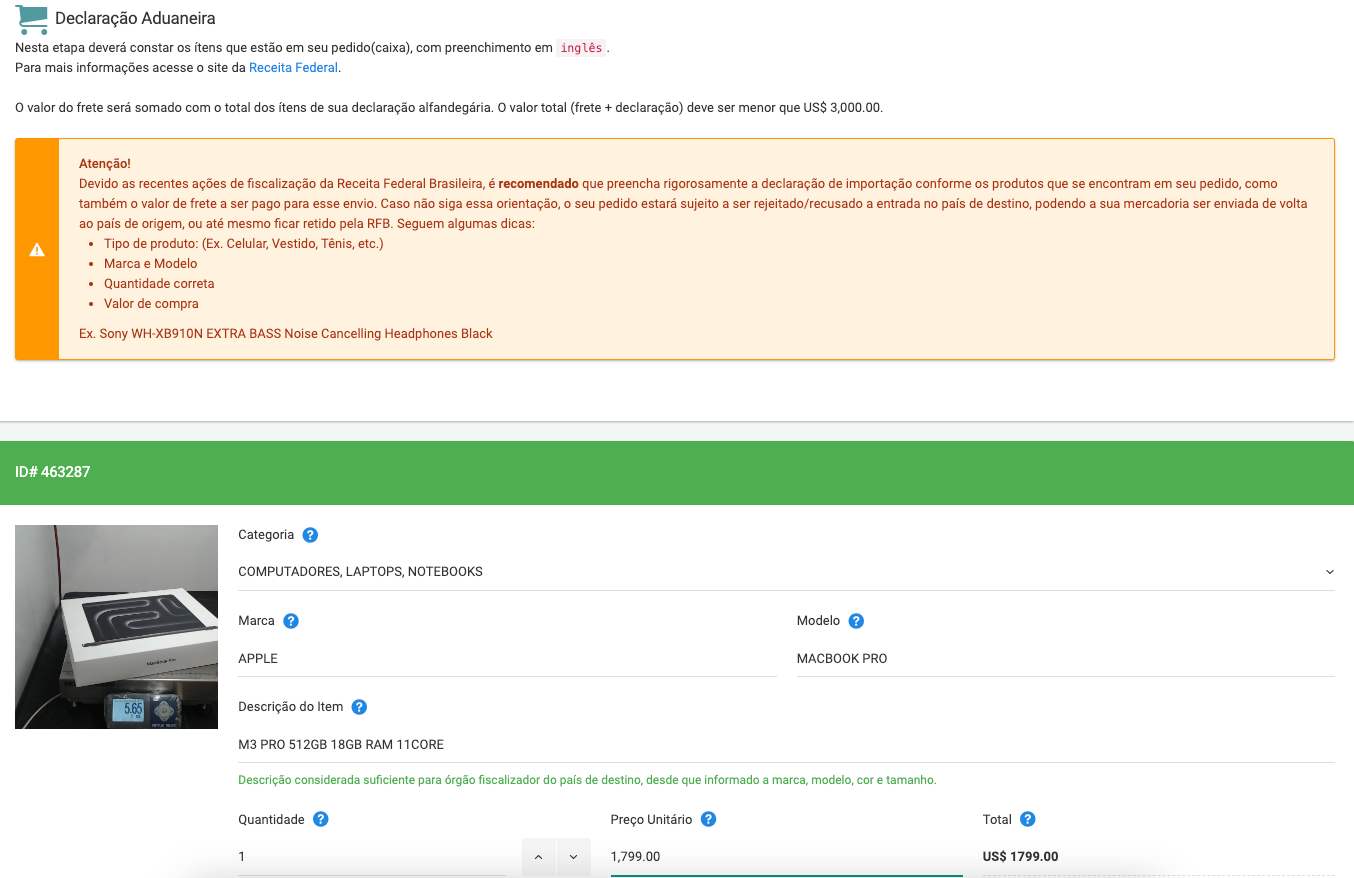
Task: Click the shopping cart icon beside Declaração Aduaneira
Action: [x=32, y=18]
